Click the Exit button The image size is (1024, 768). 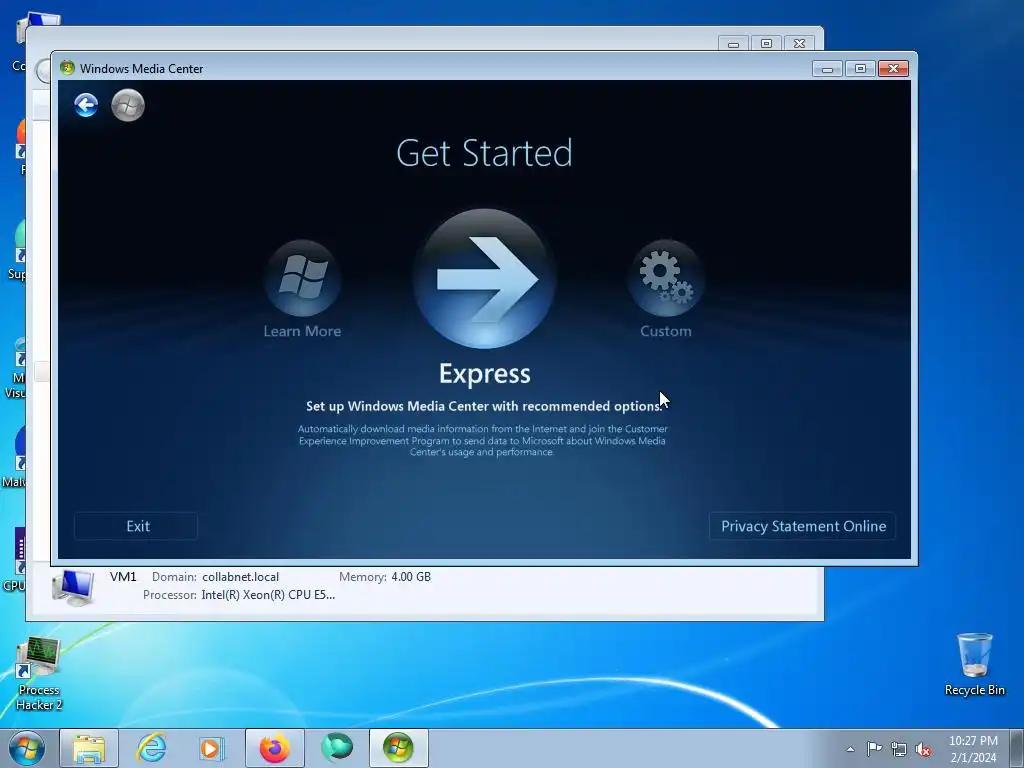click(136, 526)
